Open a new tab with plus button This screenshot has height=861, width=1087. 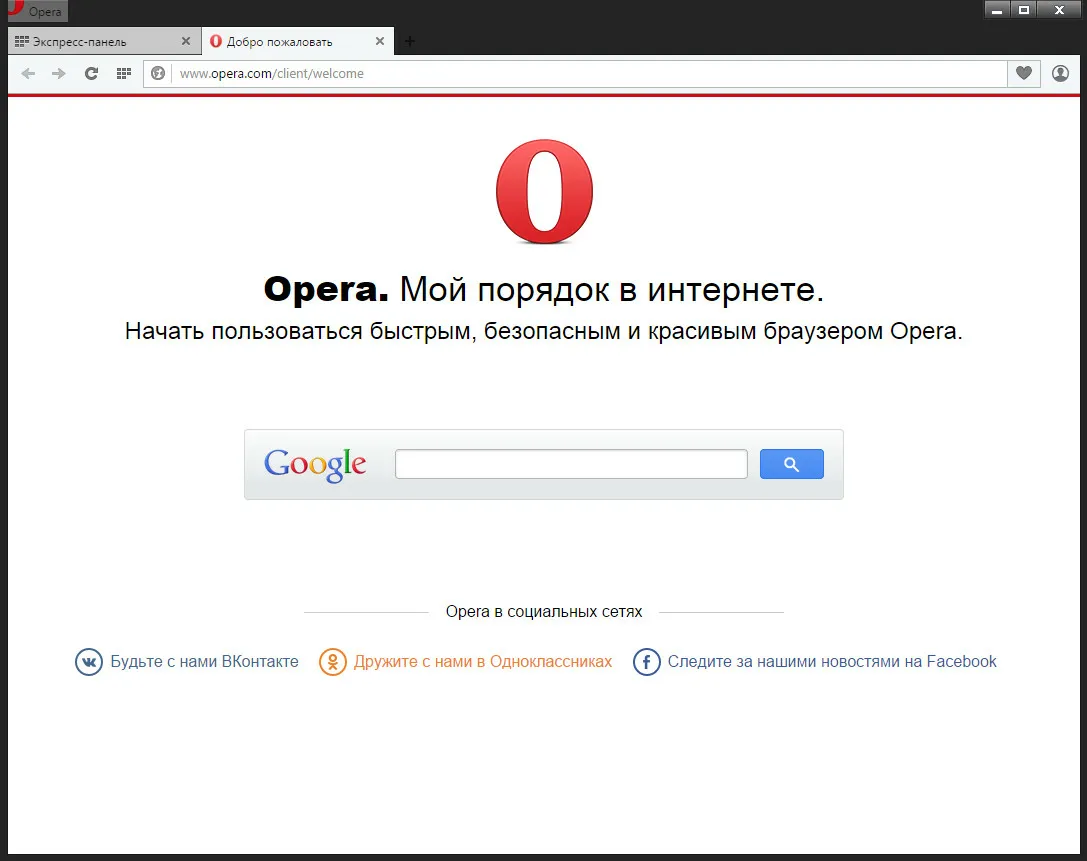[x=409, y=42]
